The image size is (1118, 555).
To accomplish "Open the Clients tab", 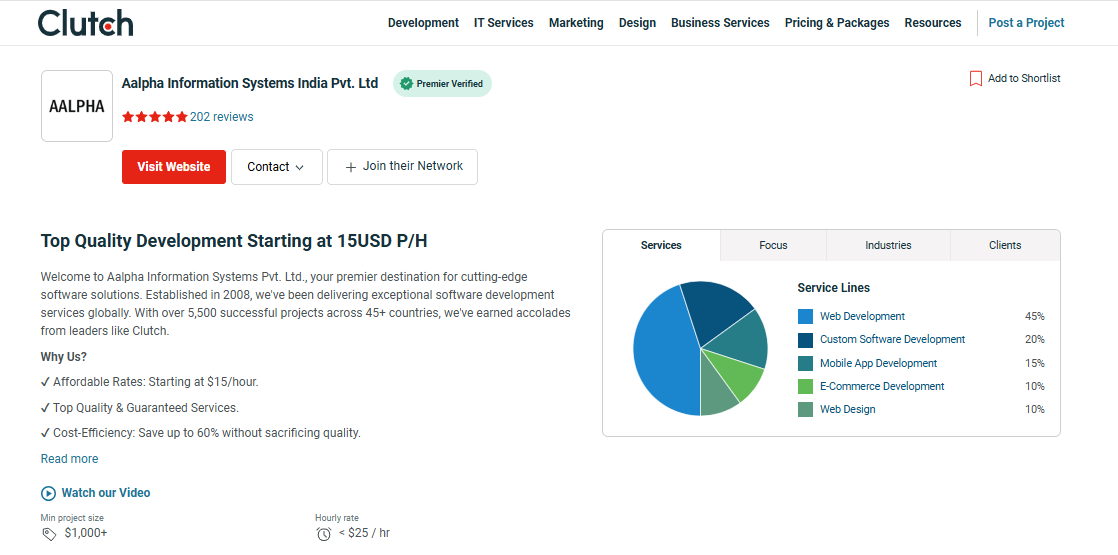I will point(1005,245).
